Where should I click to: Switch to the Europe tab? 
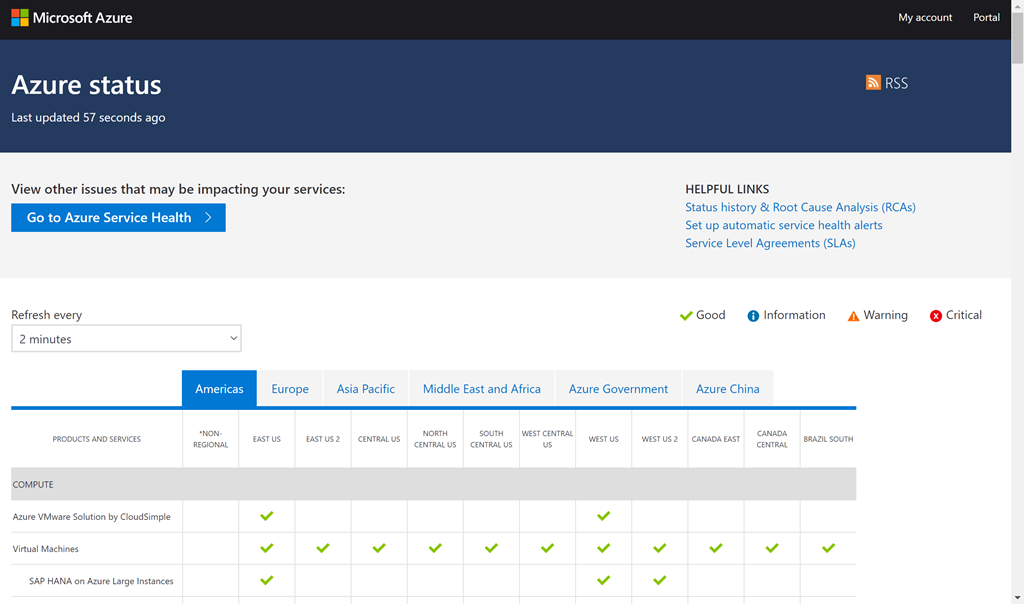pos(290,389)
